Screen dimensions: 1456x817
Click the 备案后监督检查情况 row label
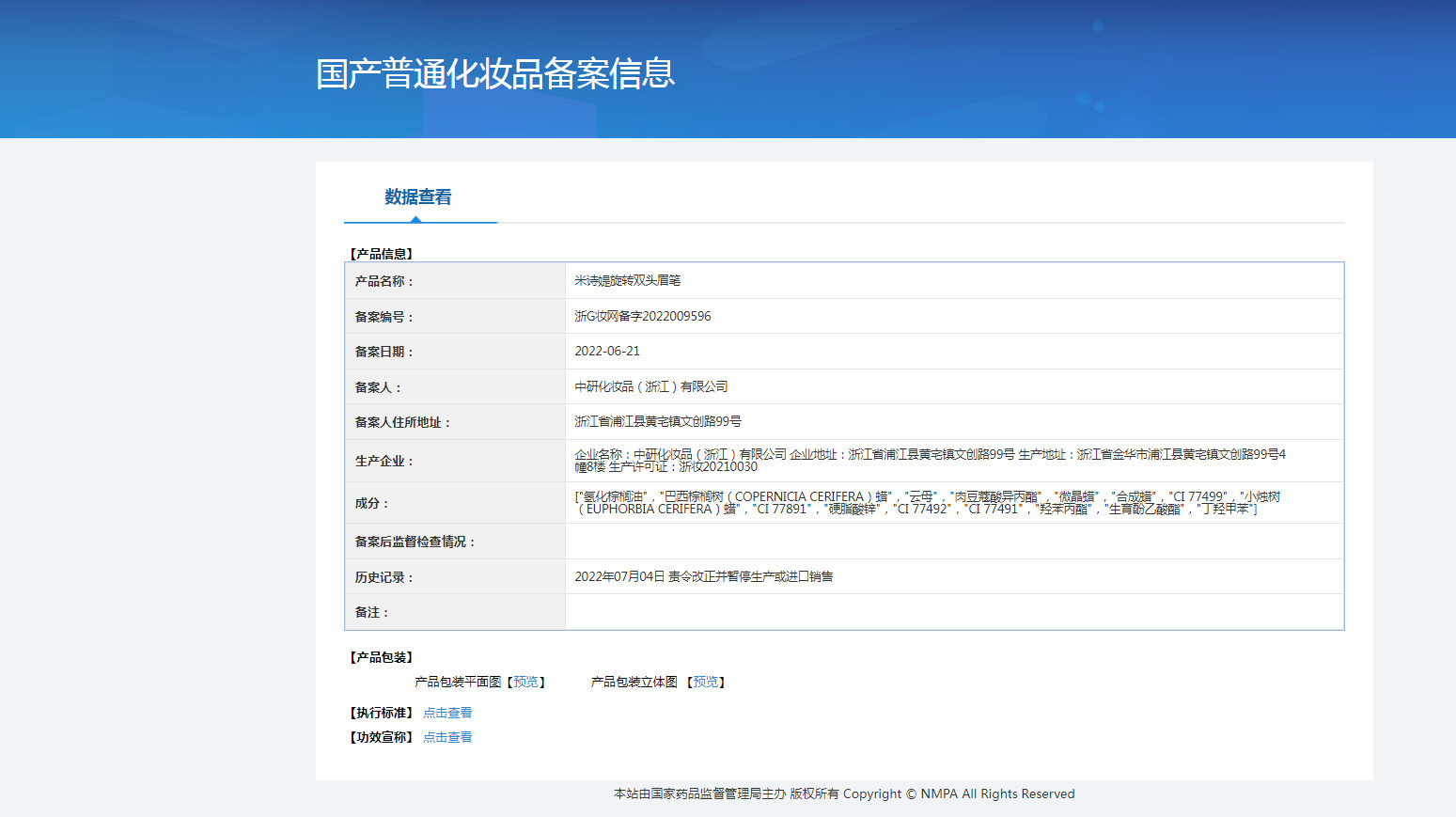(x=415, y=542)
